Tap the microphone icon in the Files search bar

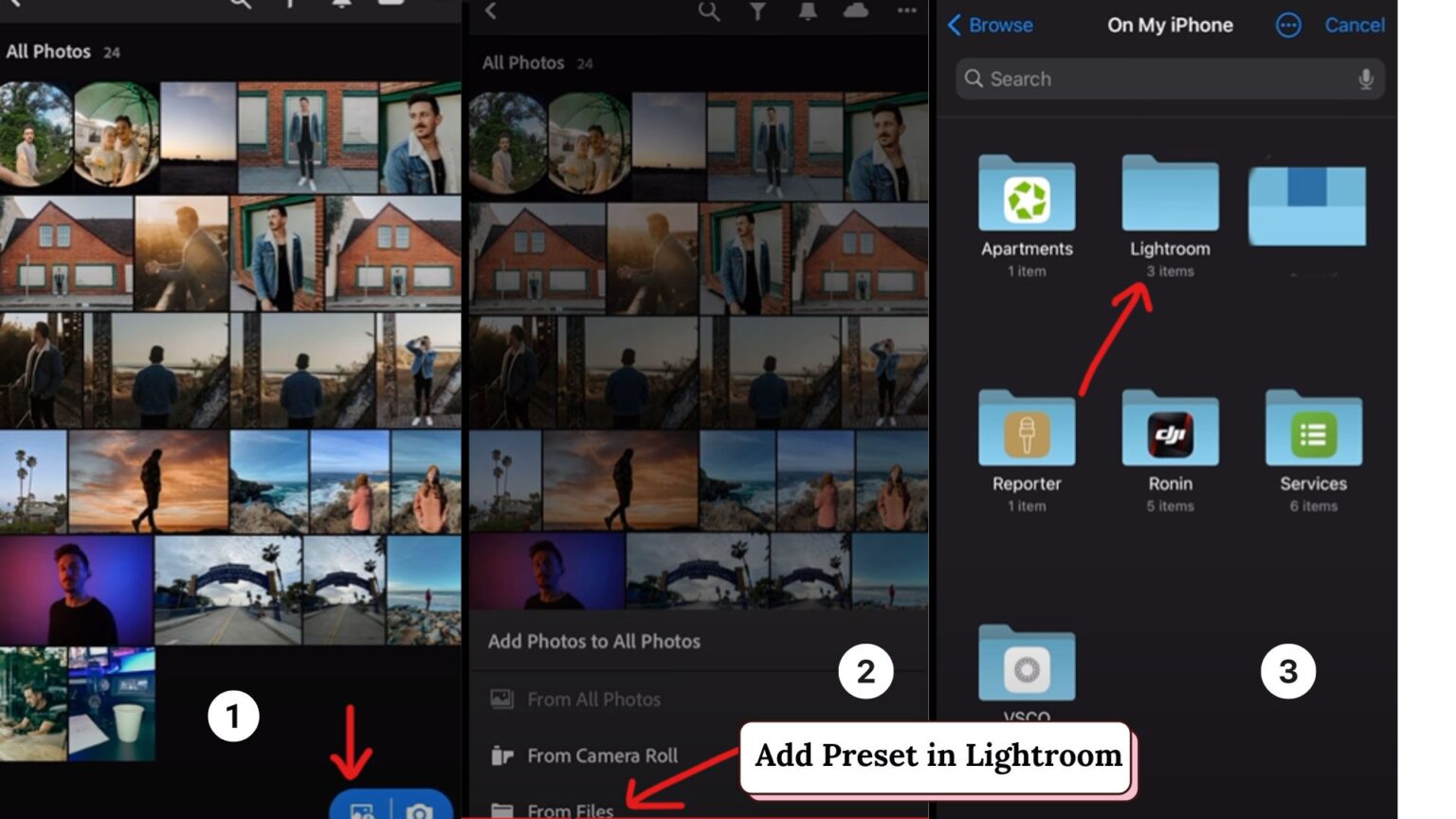coord(1367,79)
